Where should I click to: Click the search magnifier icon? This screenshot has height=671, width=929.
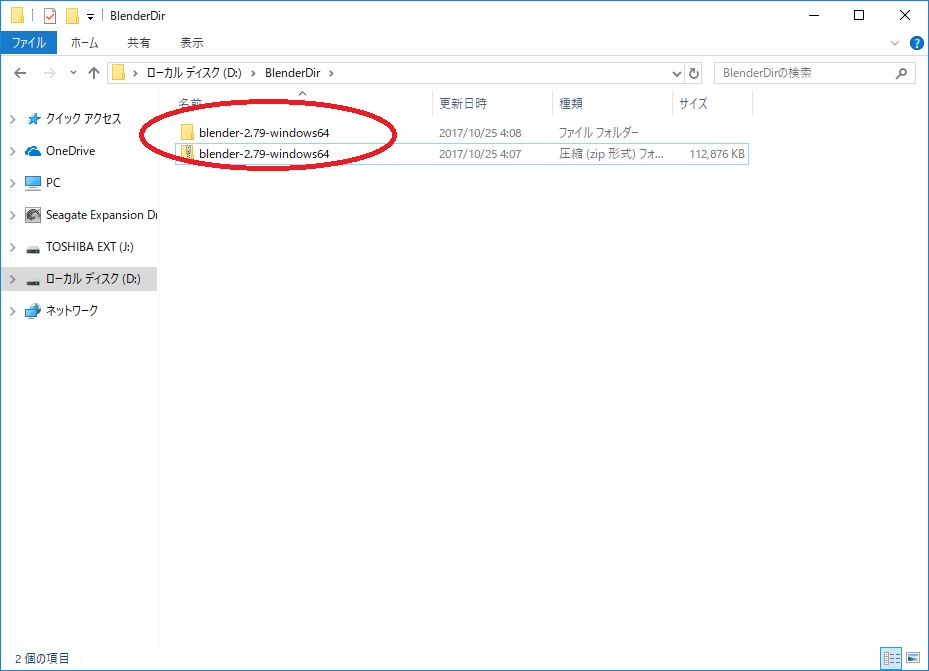pyautogui.click(x=901, y=73)
